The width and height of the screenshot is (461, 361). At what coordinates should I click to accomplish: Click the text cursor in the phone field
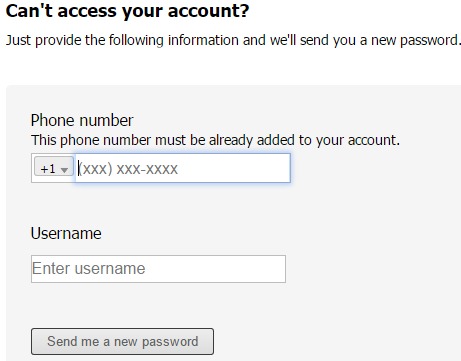pyautogui.click(x=78, y=168)
